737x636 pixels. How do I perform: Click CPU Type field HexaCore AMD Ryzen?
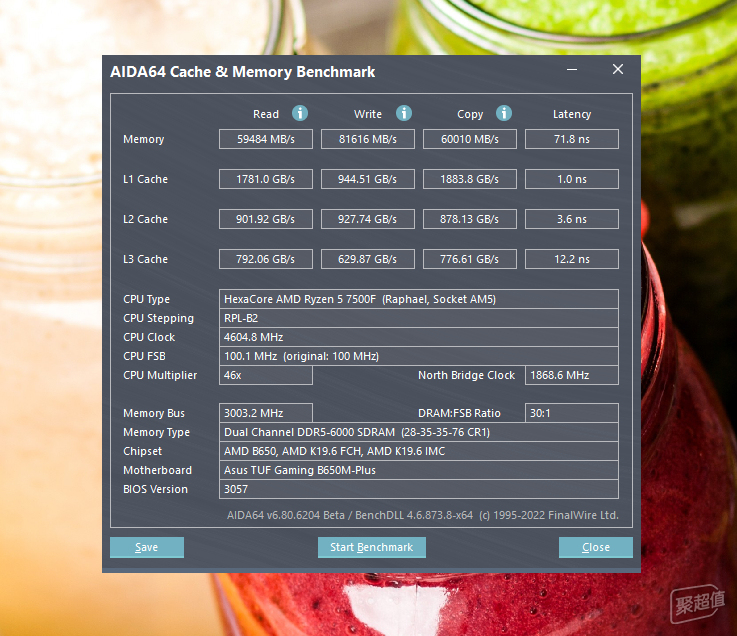tap(419, 299)
